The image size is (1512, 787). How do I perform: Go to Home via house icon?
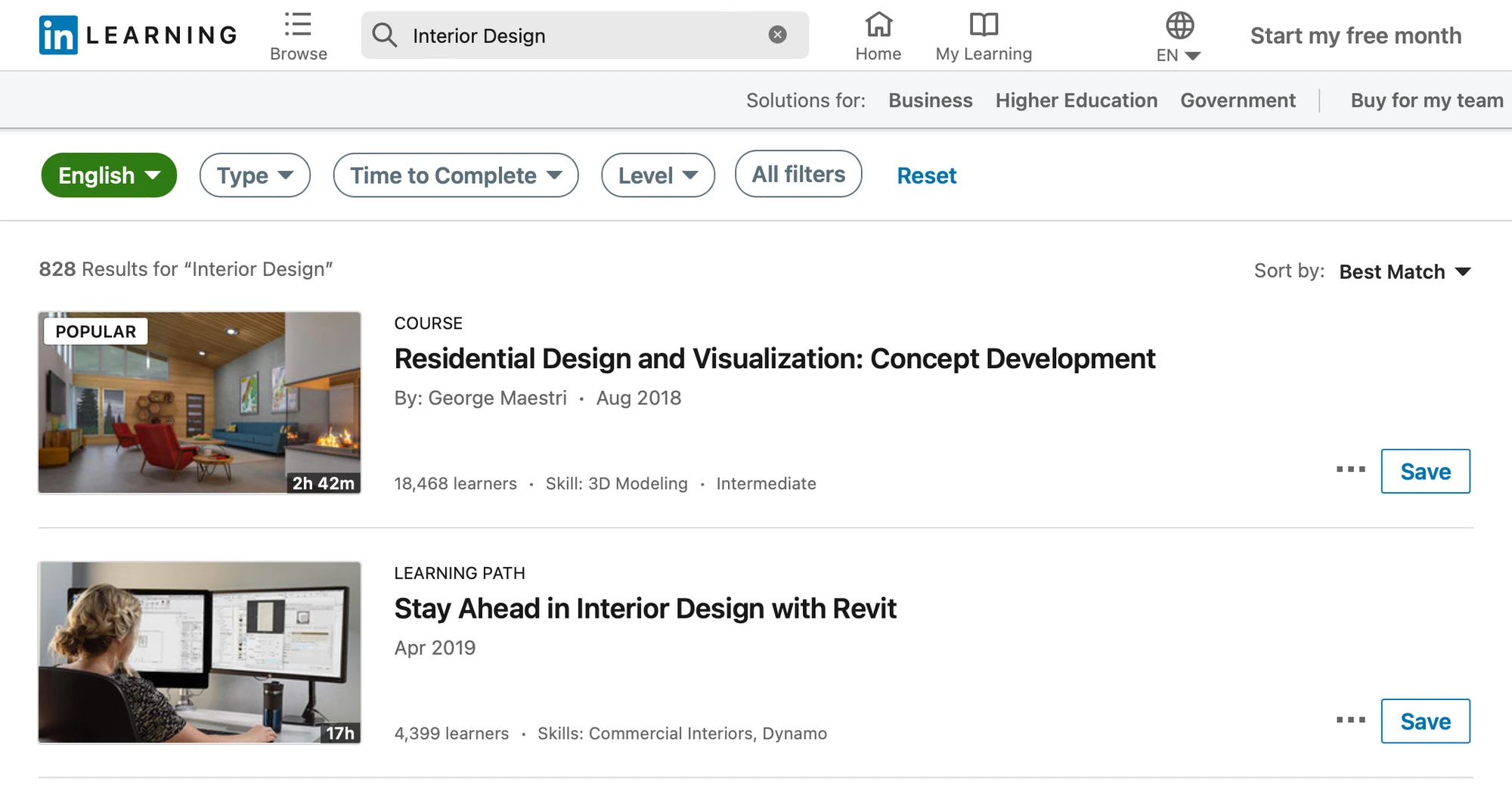click(x=878, y=26)
